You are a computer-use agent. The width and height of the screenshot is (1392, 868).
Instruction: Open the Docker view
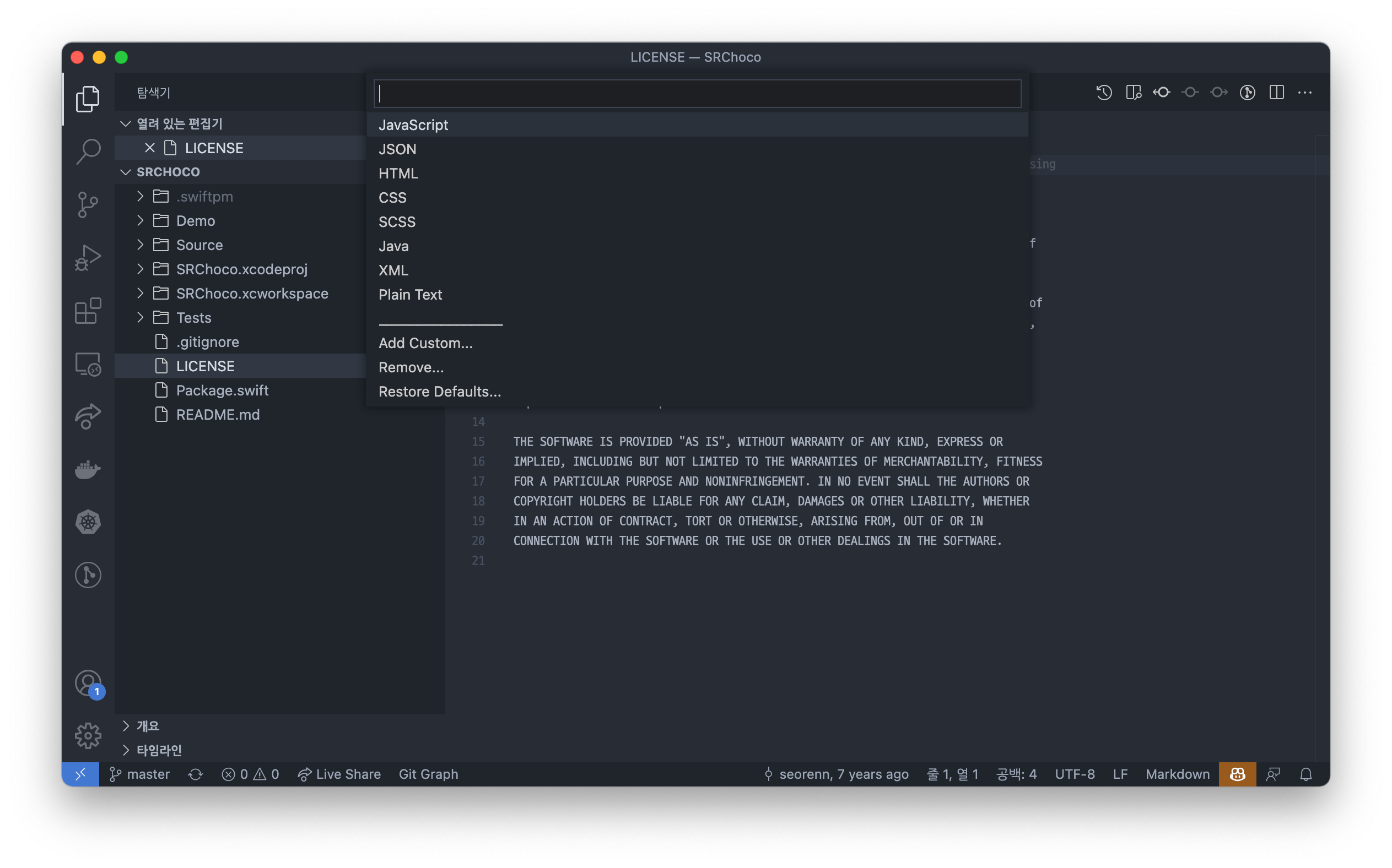click(88, 470)
